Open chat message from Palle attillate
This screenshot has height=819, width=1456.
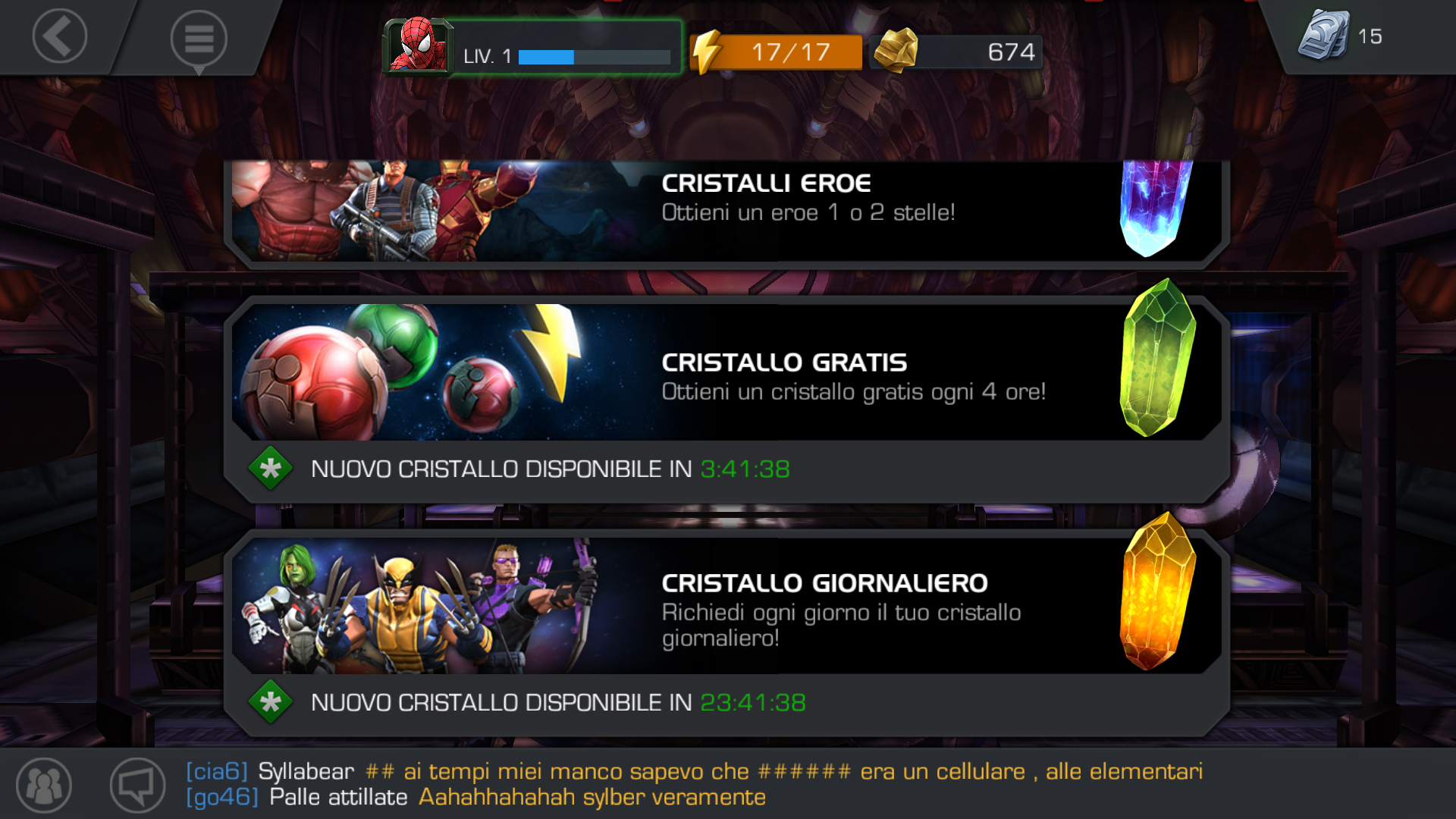(x=475, y=797)
